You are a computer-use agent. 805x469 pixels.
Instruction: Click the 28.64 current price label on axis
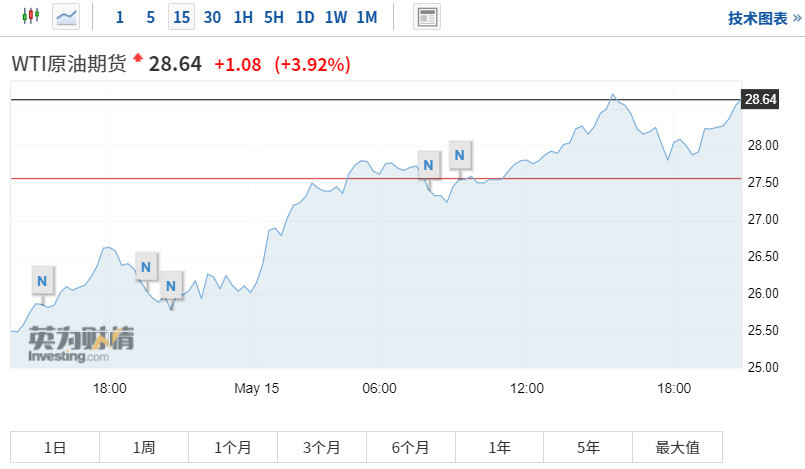[761, 99]
